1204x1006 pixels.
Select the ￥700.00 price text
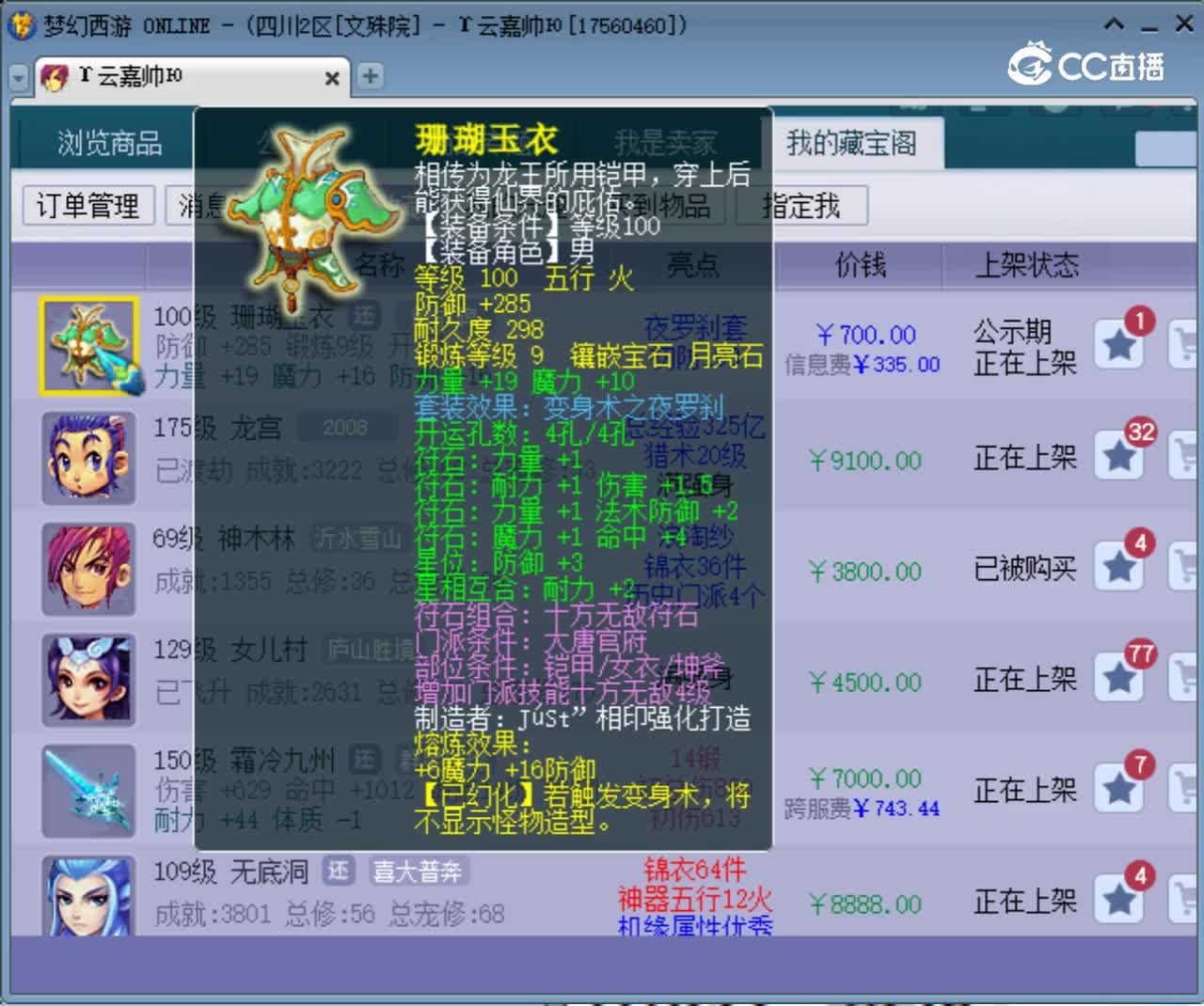click(866, 335)
